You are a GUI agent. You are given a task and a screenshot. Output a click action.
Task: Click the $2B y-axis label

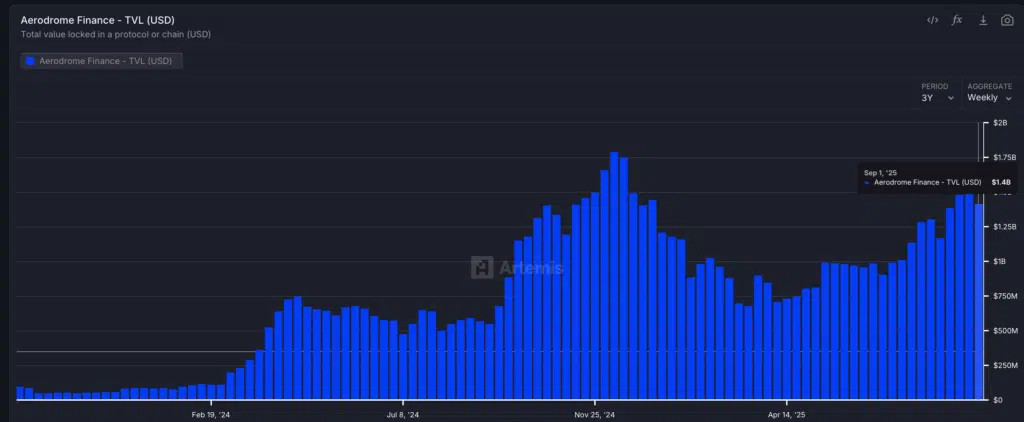[999, 123]
